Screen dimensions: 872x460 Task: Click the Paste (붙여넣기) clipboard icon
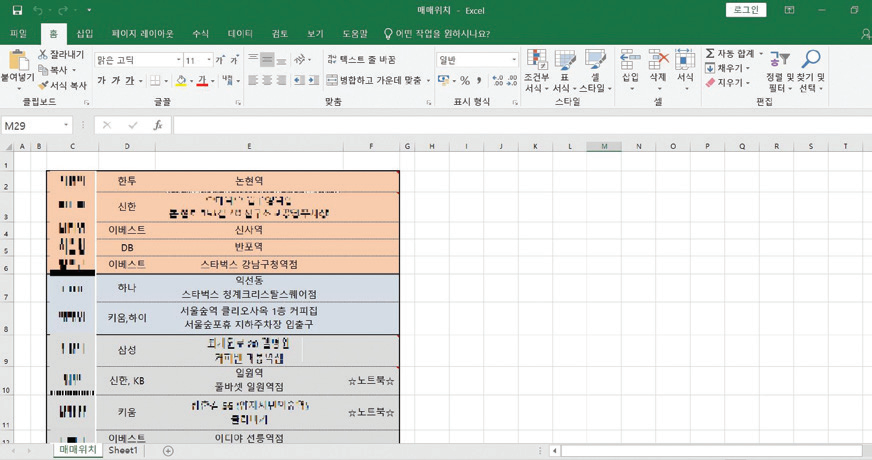click(17, 62)
